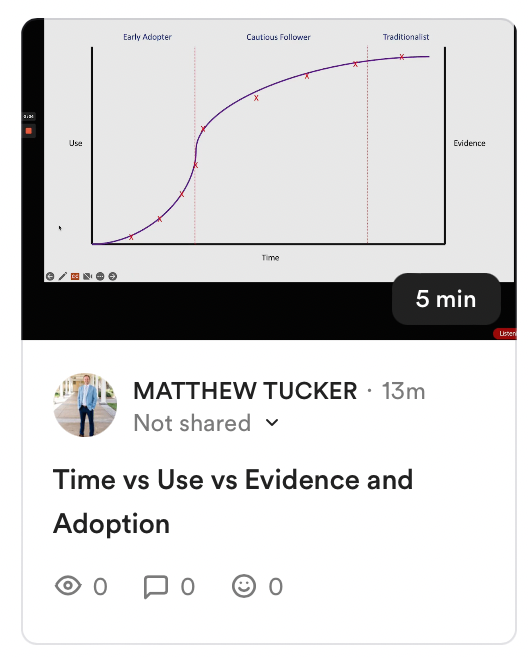Toggle the camera-off icon in slide toolbar

tap(87, 276)
